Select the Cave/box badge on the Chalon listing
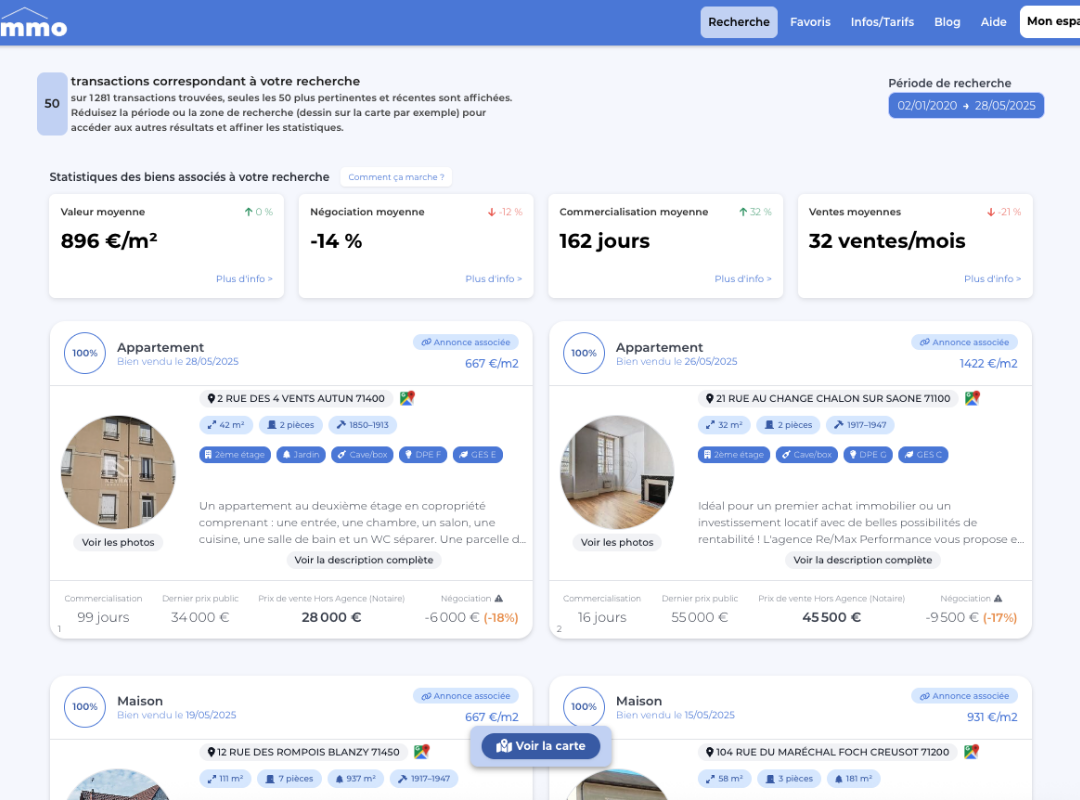1080x800 pixels. [x=806, y=454]
